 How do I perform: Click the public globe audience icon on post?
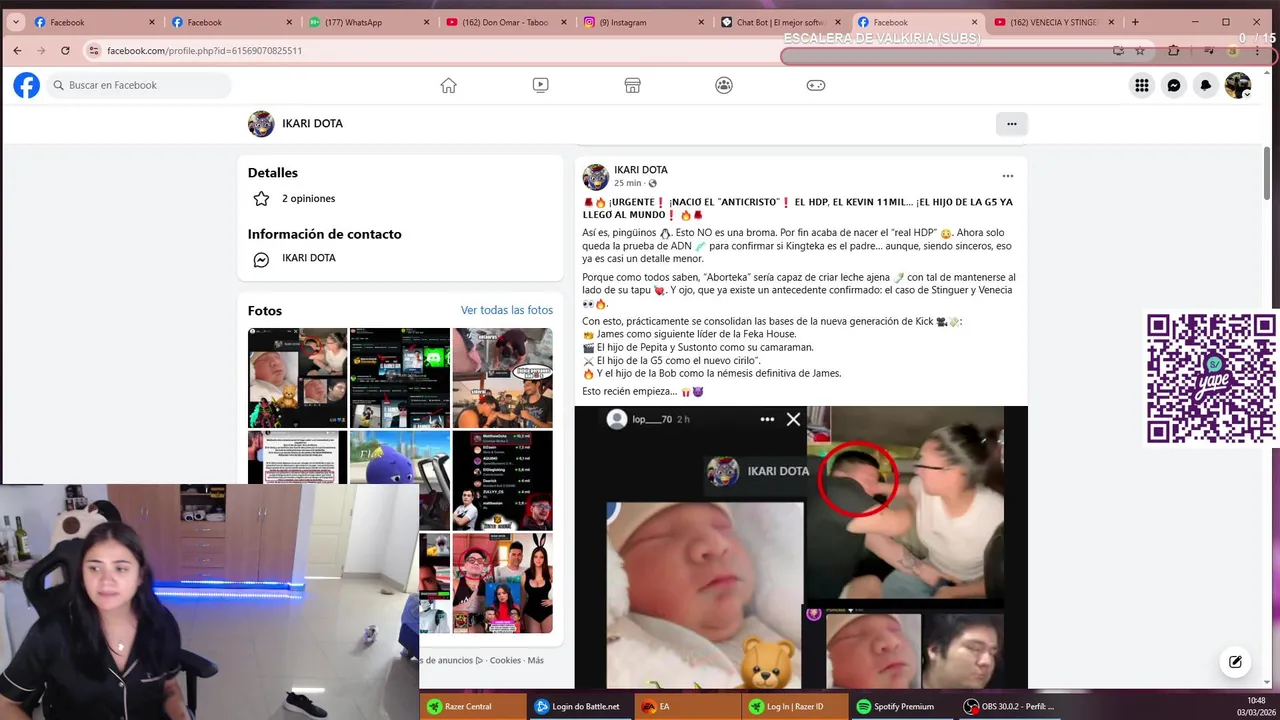coord(652,184)
